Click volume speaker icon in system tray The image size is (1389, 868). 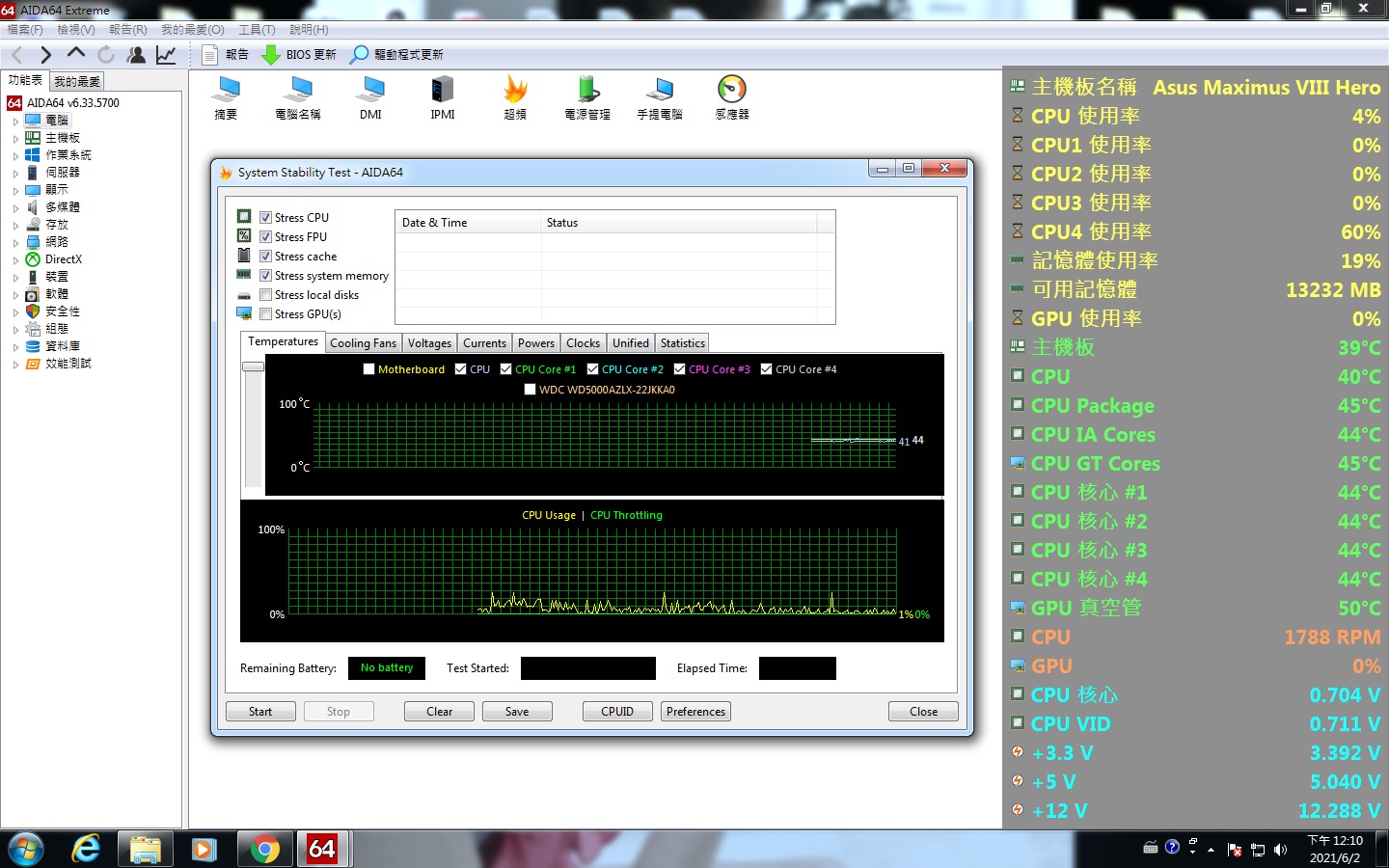1281,850
